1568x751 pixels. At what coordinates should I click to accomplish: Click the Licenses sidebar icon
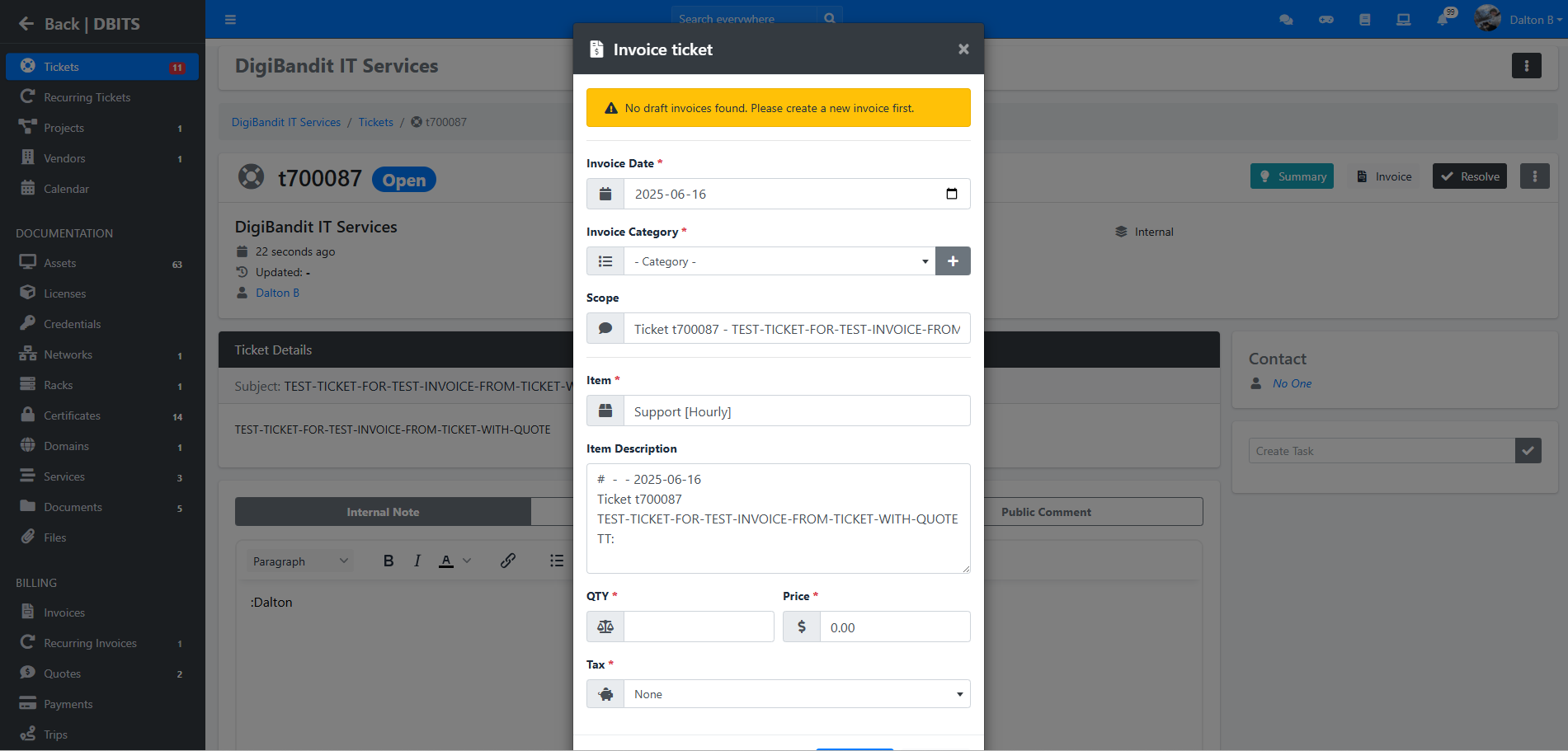28,293
